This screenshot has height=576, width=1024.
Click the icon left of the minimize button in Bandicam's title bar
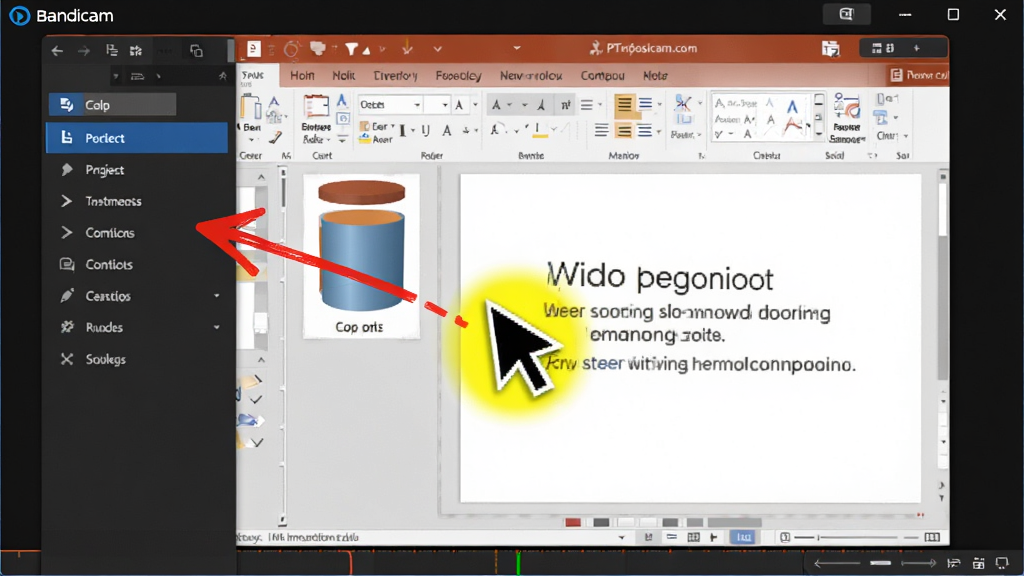(846, 14)
